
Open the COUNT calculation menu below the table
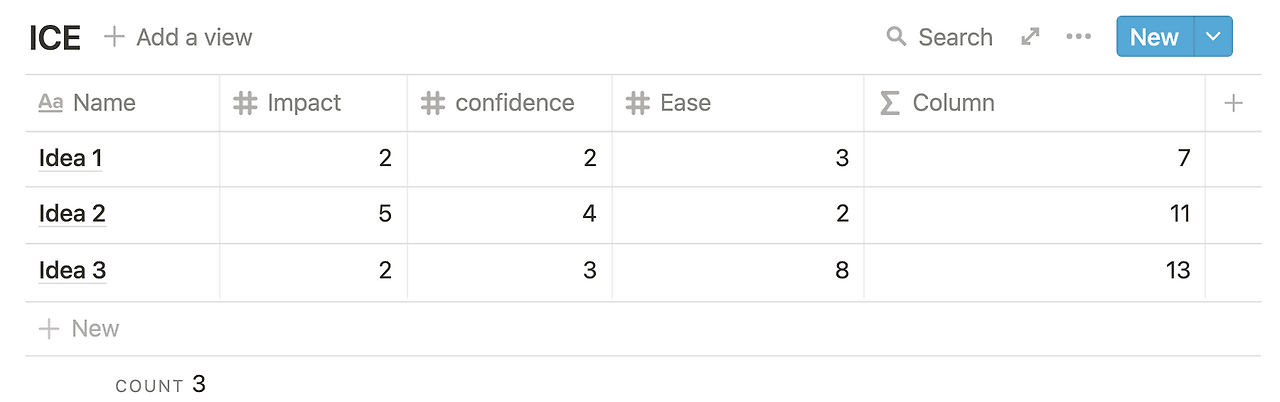(x=160, y=385)
